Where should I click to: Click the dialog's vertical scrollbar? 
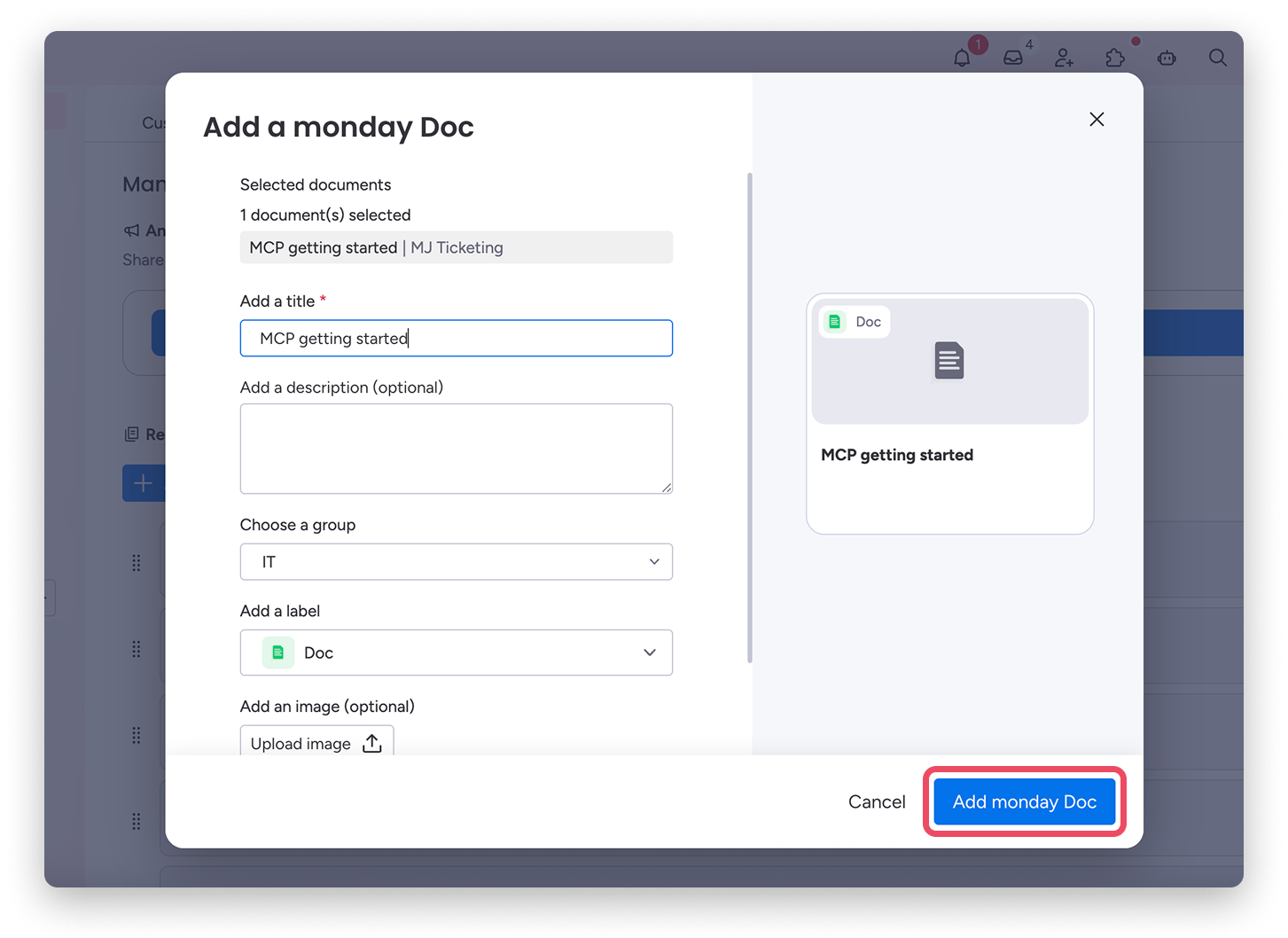(750, 417)
